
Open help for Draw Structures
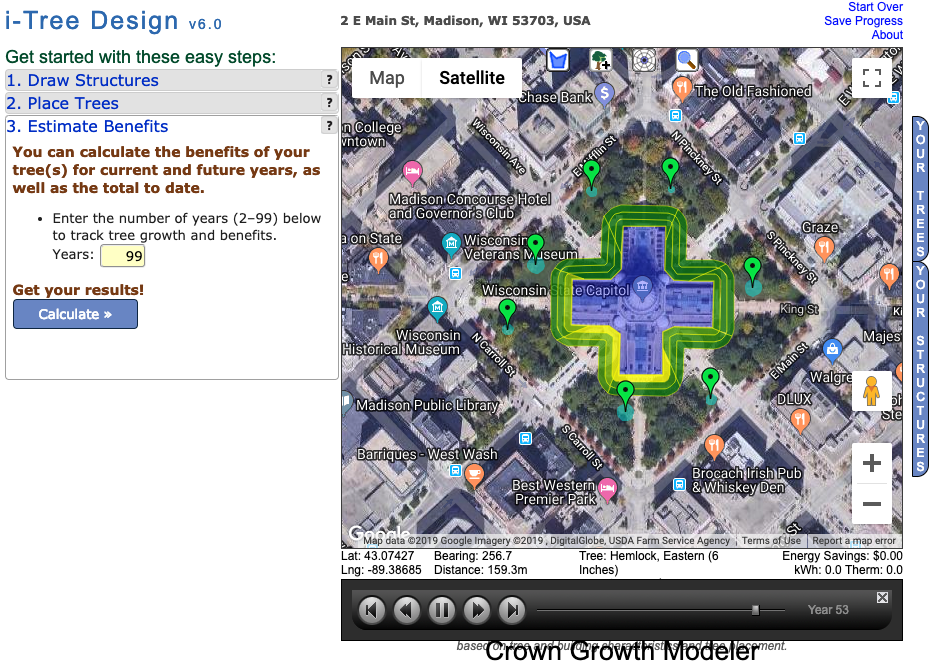pos(329,79)
